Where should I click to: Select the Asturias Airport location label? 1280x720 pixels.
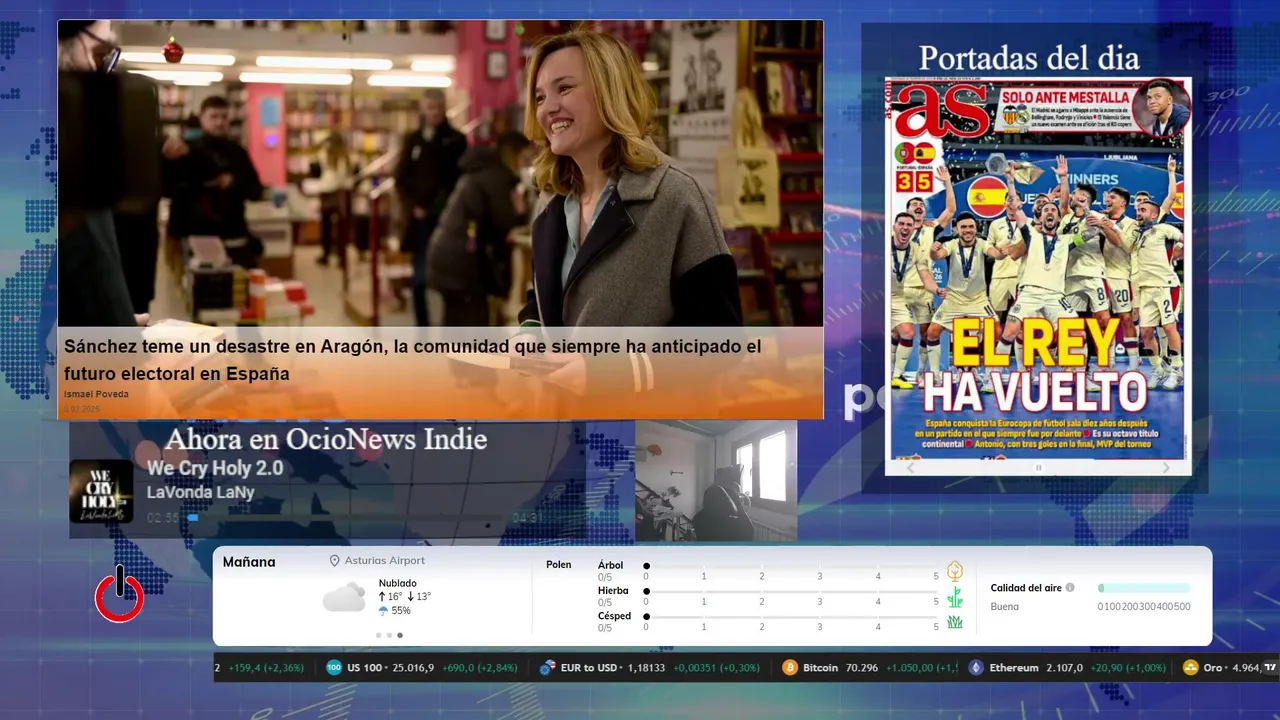click(x=385, y=561)
